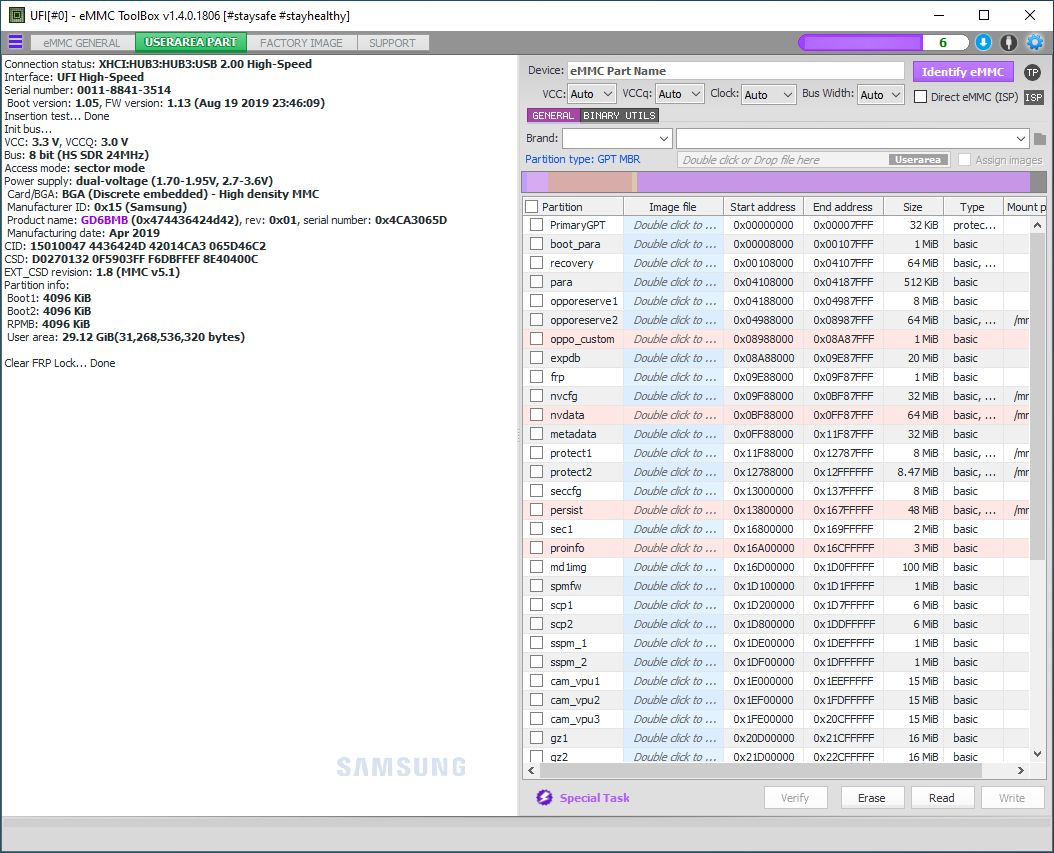Open the settings gear icon
Viewport: 1054px width, 853px height.
tap(1035, 42)
